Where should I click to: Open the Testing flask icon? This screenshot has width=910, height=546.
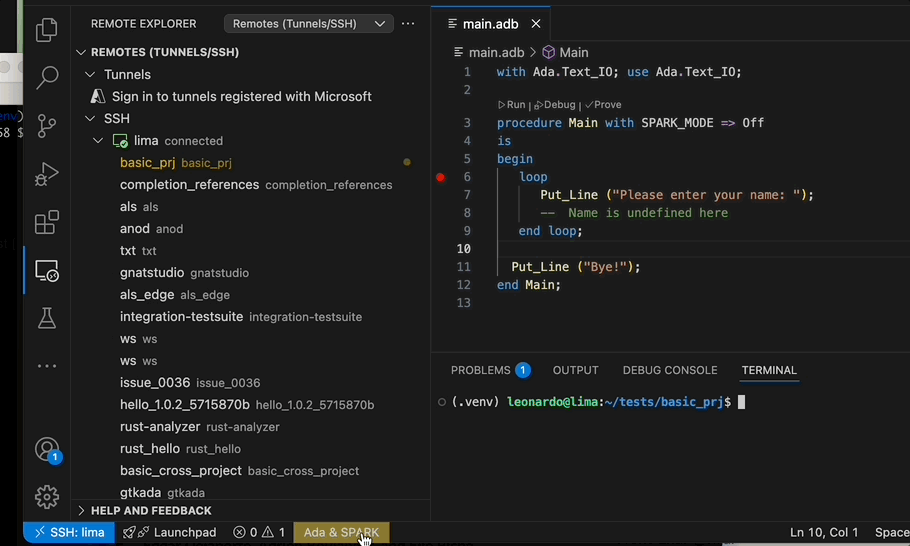tap(46, 318)
